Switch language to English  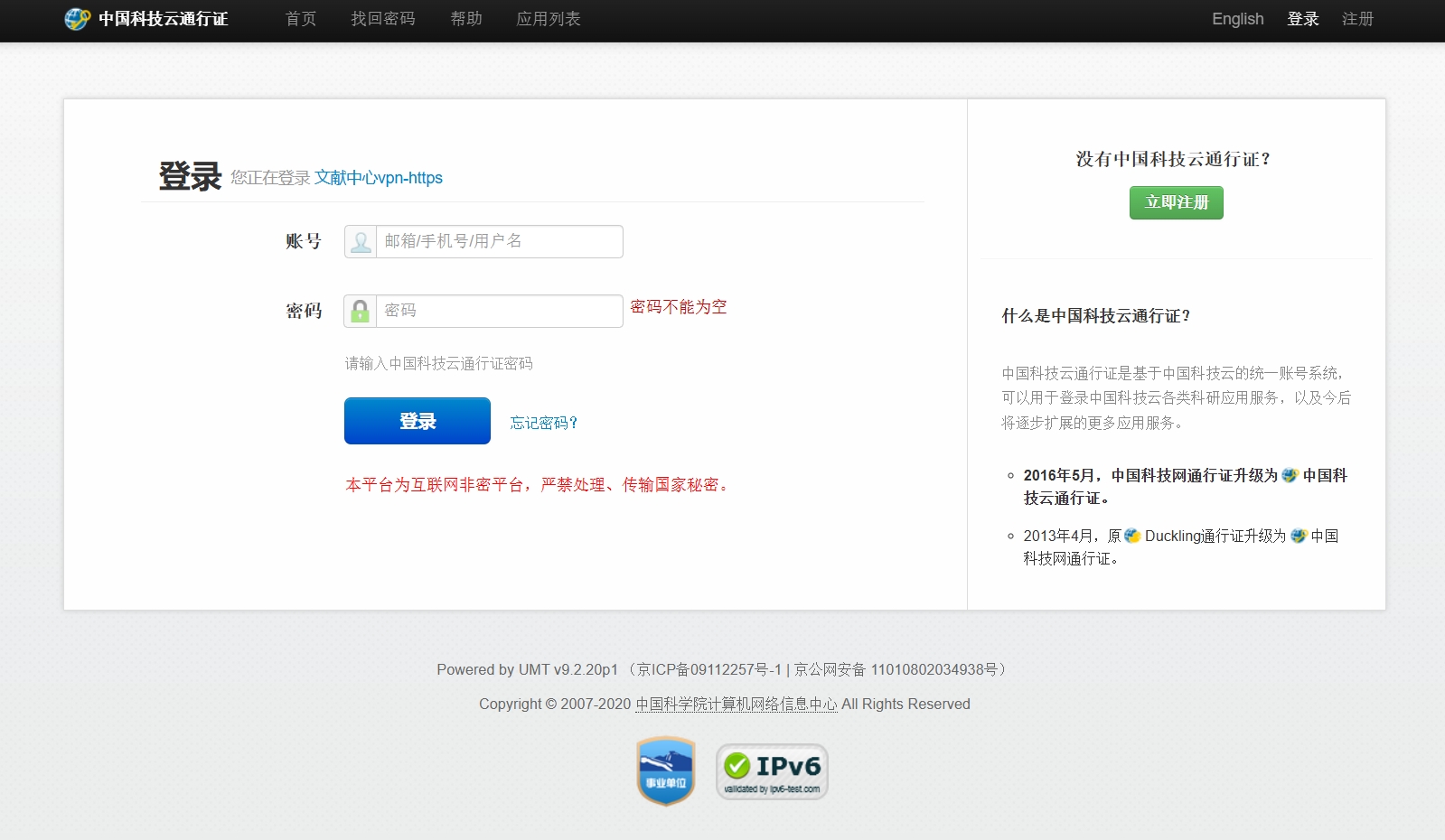coord(1238,19)
